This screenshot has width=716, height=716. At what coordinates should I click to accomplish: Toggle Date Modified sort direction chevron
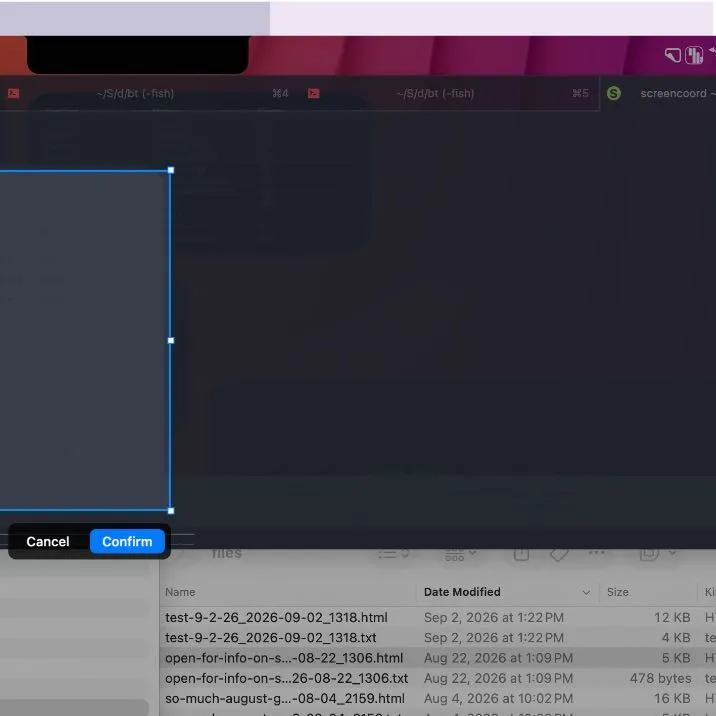pos(586,592)
